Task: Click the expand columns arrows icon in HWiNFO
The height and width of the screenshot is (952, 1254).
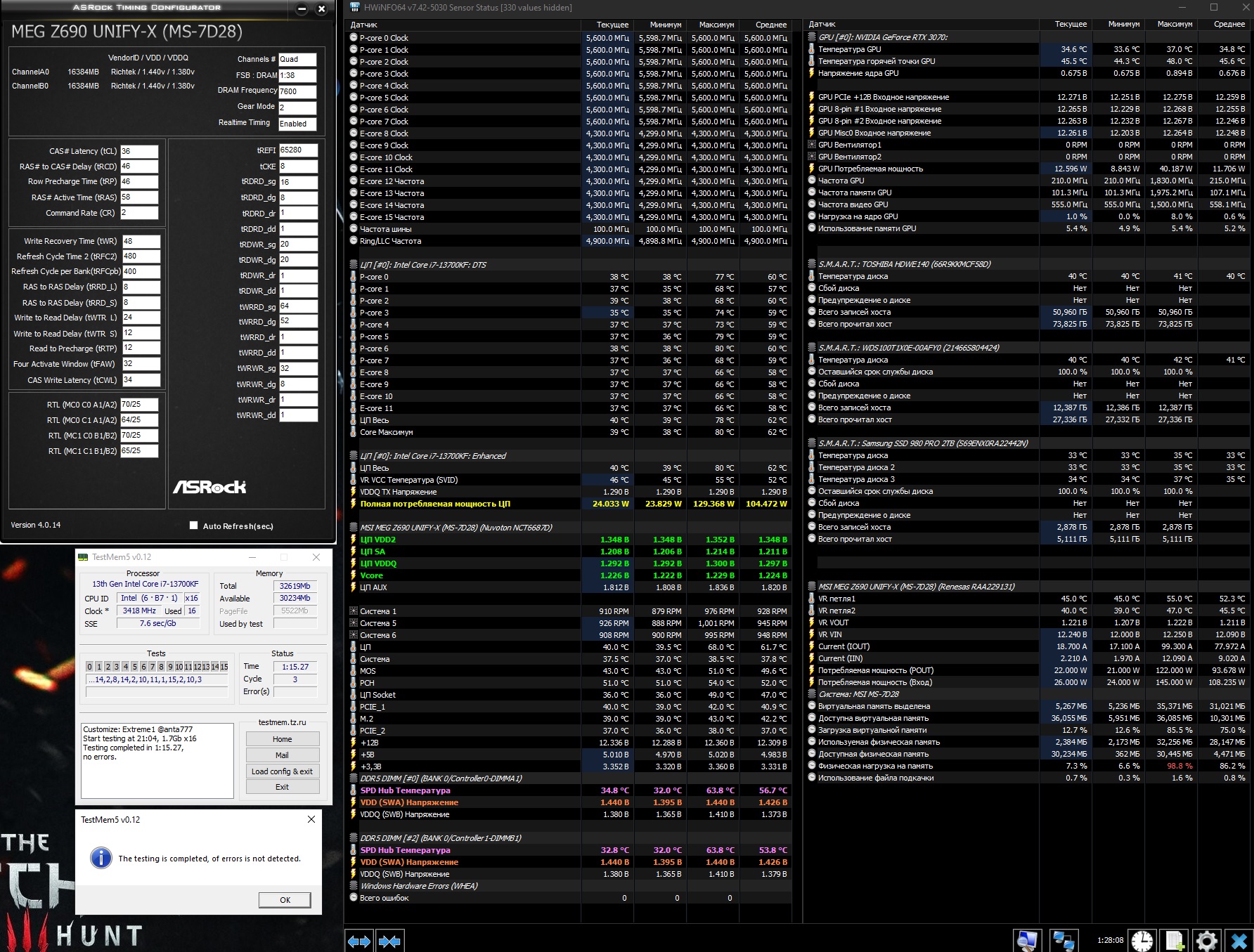Action: 359,941
